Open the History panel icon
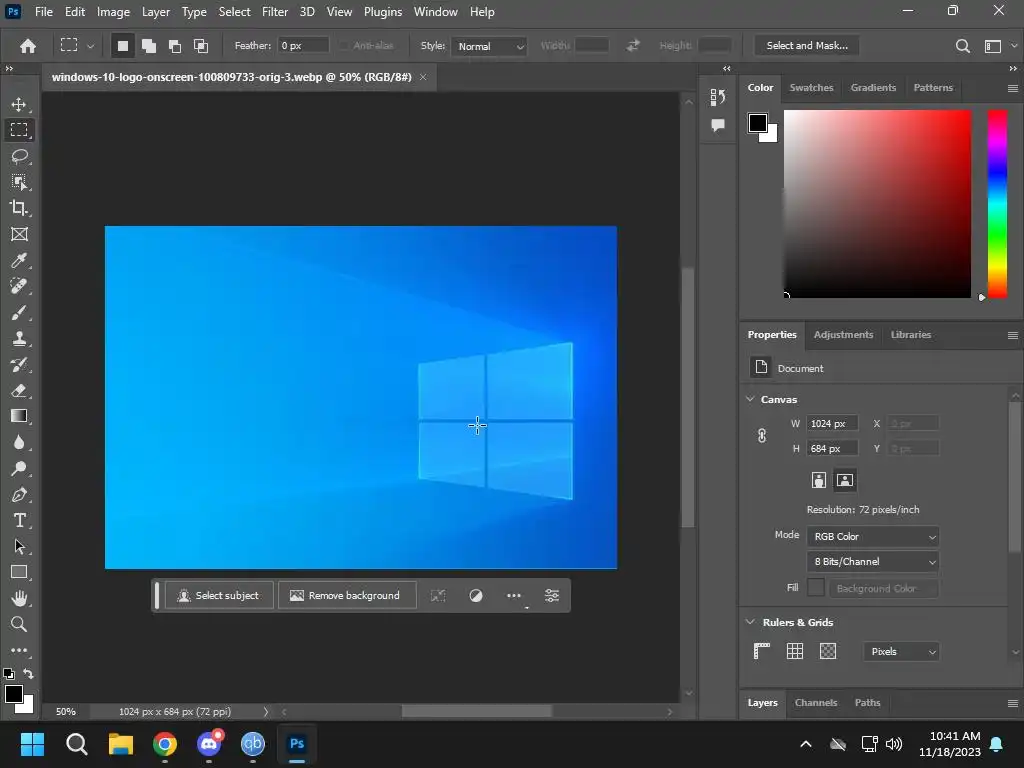This screenshot has height=768, width=1024. (718, 97)
